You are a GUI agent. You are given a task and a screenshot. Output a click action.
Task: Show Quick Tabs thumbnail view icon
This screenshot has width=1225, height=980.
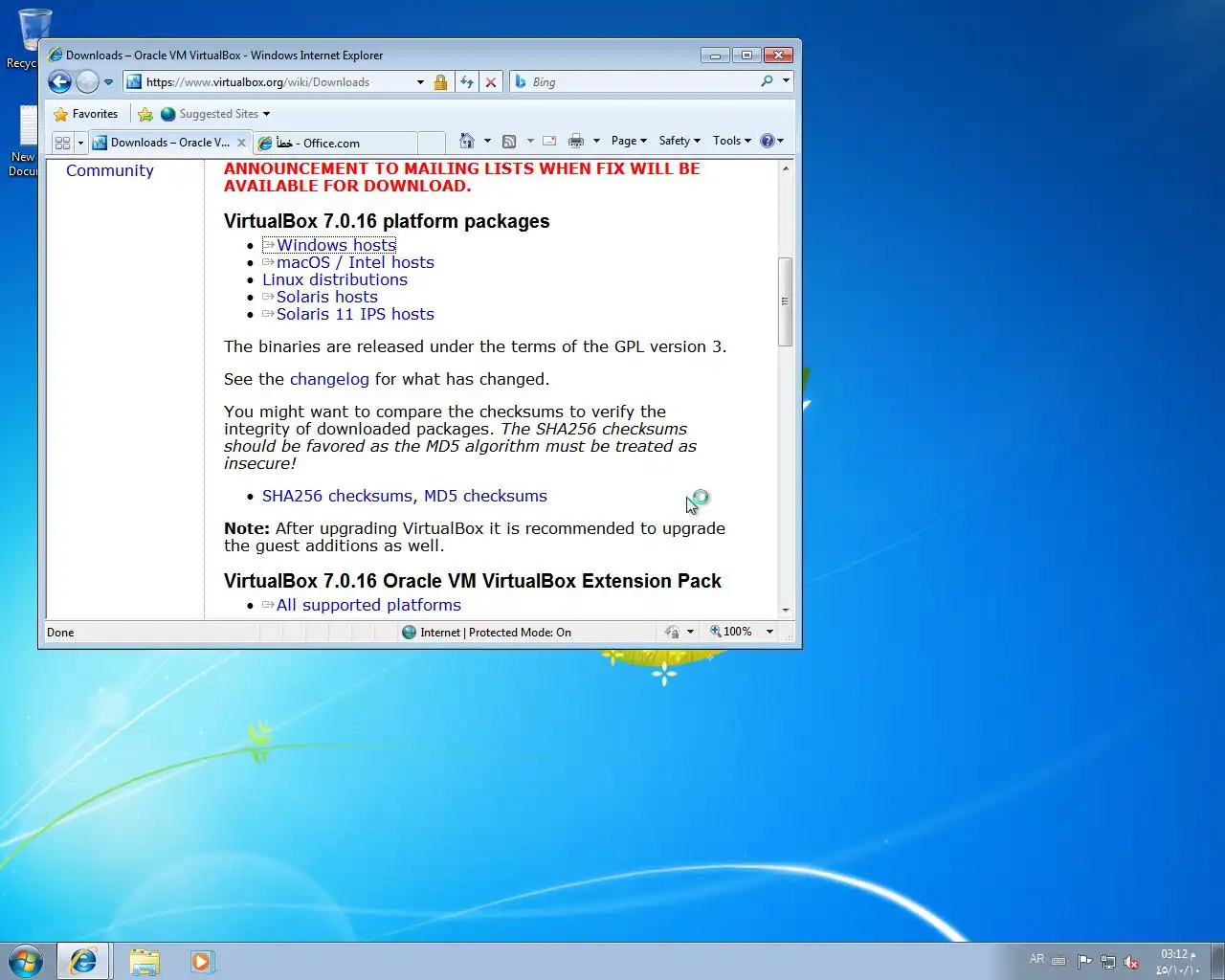point(63,143)
